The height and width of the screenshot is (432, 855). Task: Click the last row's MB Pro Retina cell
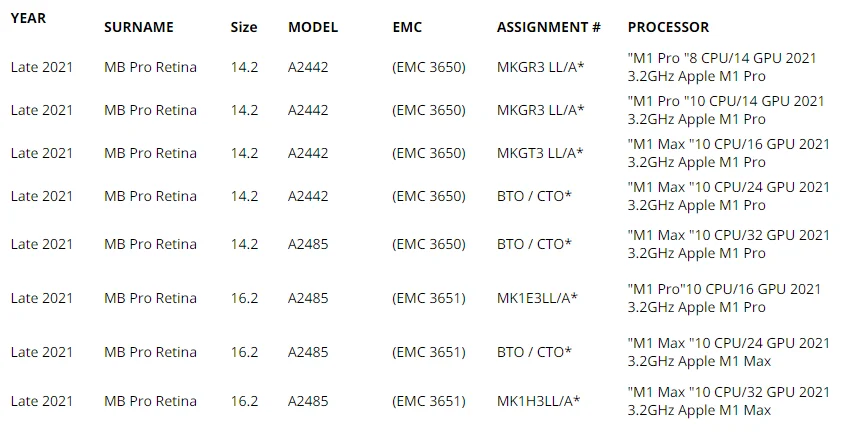(x=150, y=401)
